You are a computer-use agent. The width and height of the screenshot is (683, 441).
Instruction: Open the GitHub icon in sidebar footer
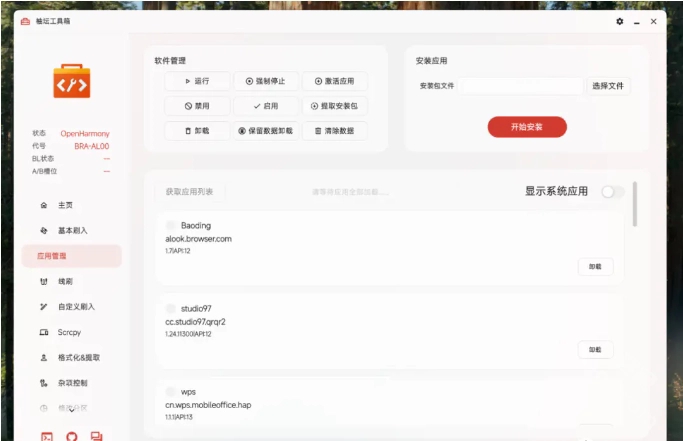pos(72,436)
